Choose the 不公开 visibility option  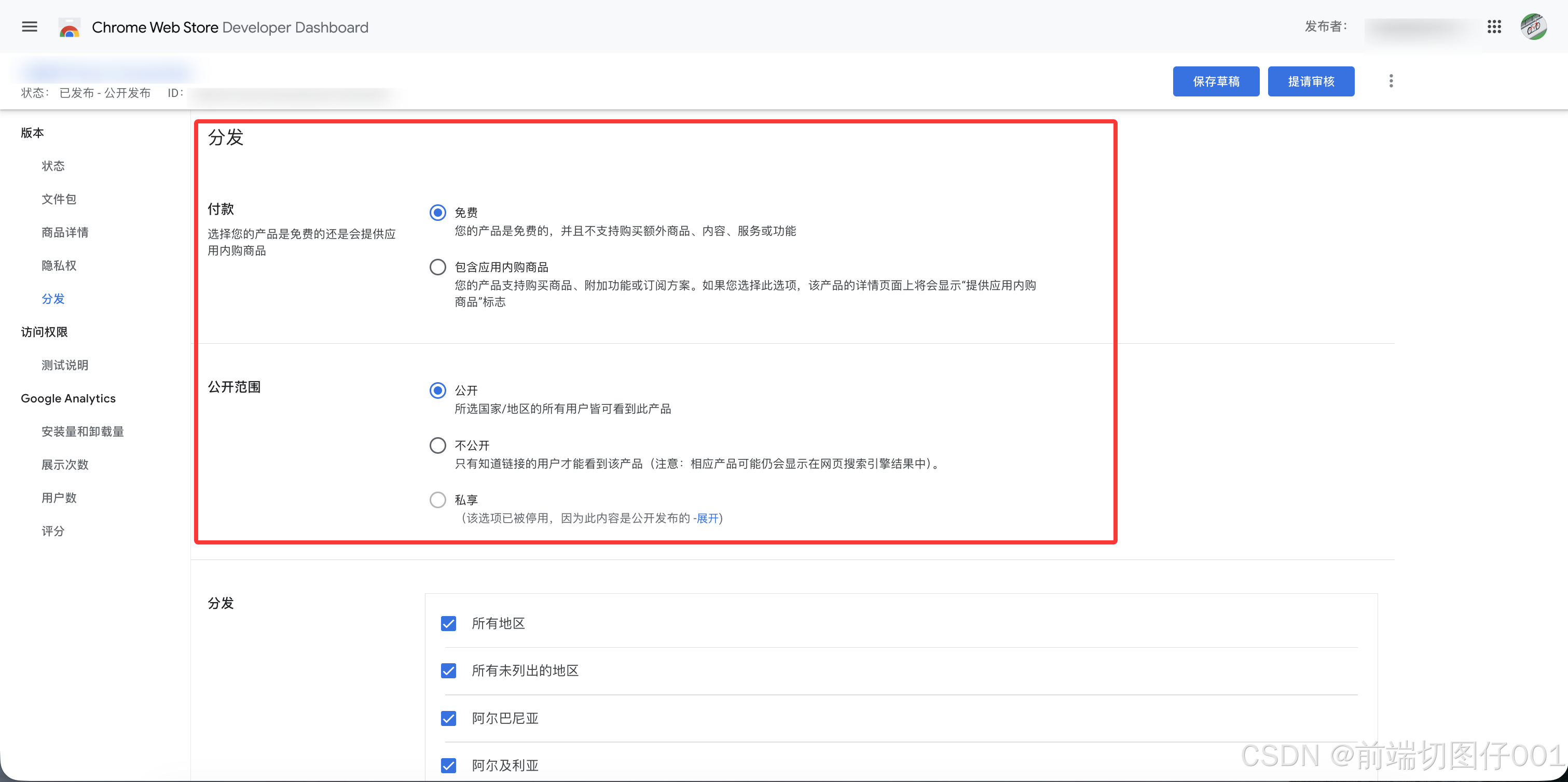point(437,445)
